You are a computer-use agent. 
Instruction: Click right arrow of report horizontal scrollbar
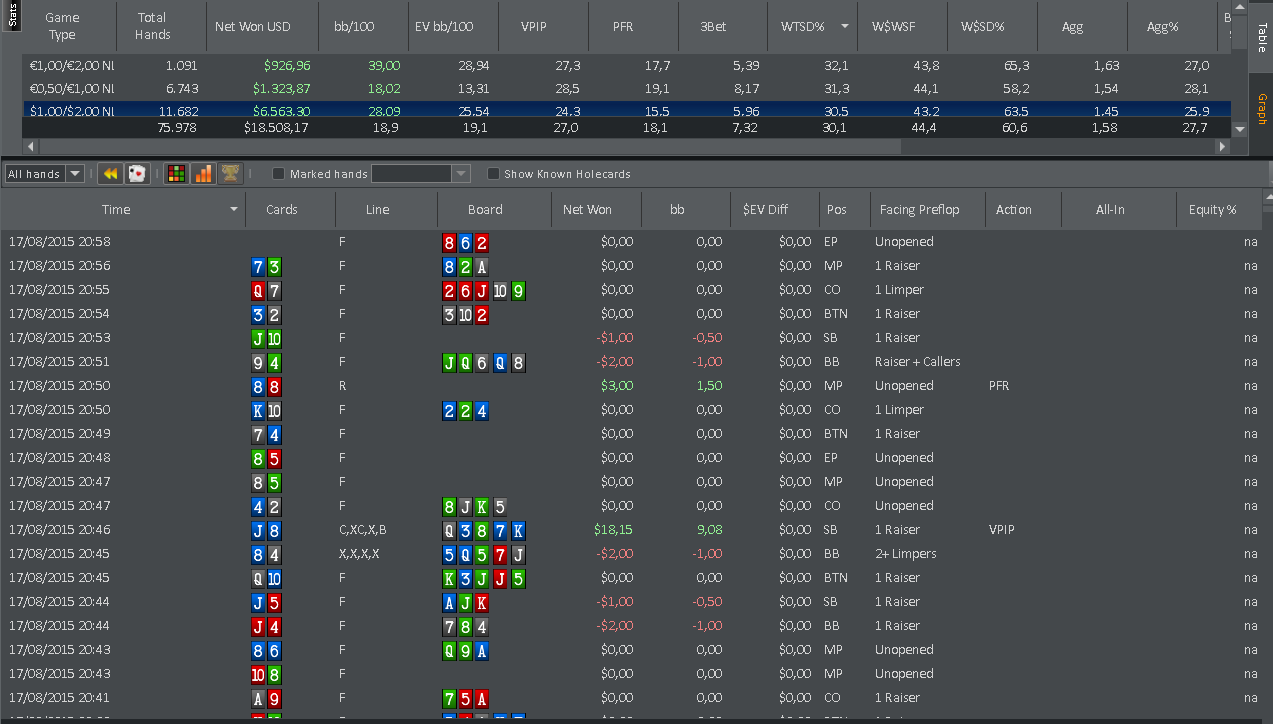1221,147
